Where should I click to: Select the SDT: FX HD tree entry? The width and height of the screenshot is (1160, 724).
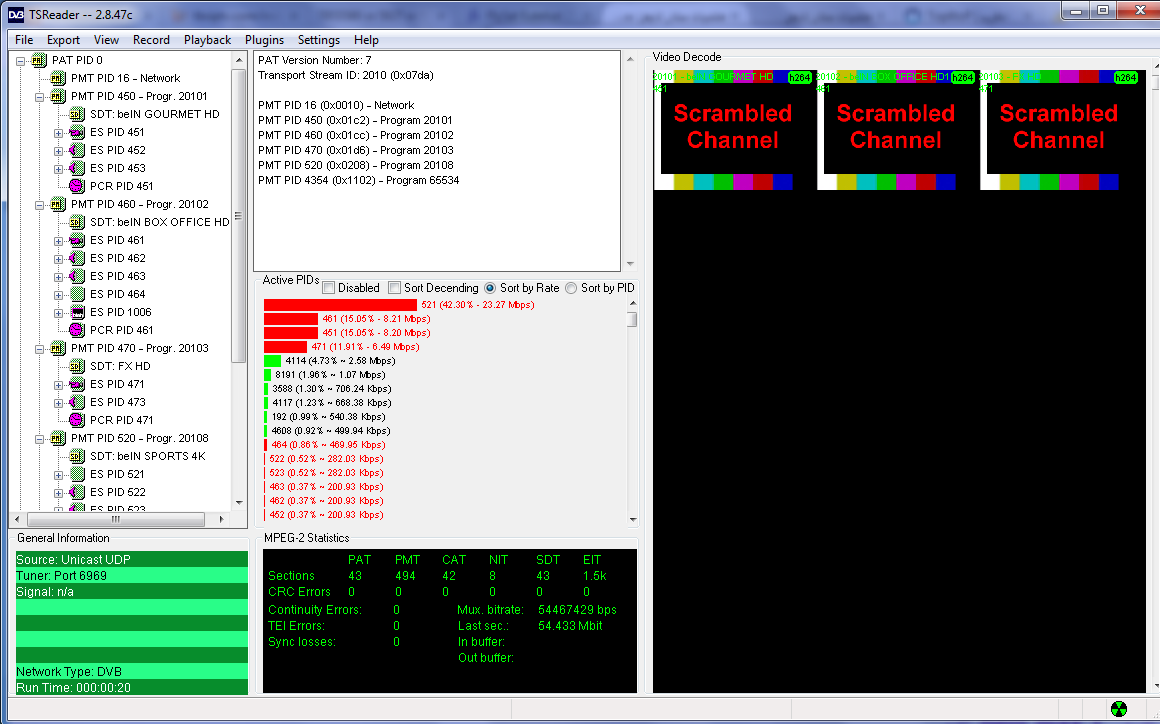tap(120, 366)
